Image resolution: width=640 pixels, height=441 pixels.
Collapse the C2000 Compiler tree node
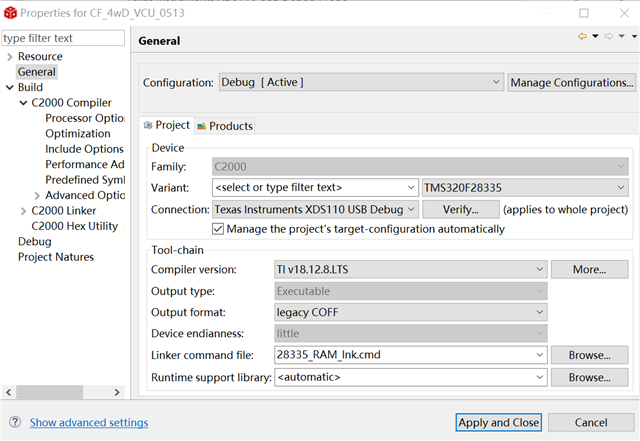click(x=23, y=103)
